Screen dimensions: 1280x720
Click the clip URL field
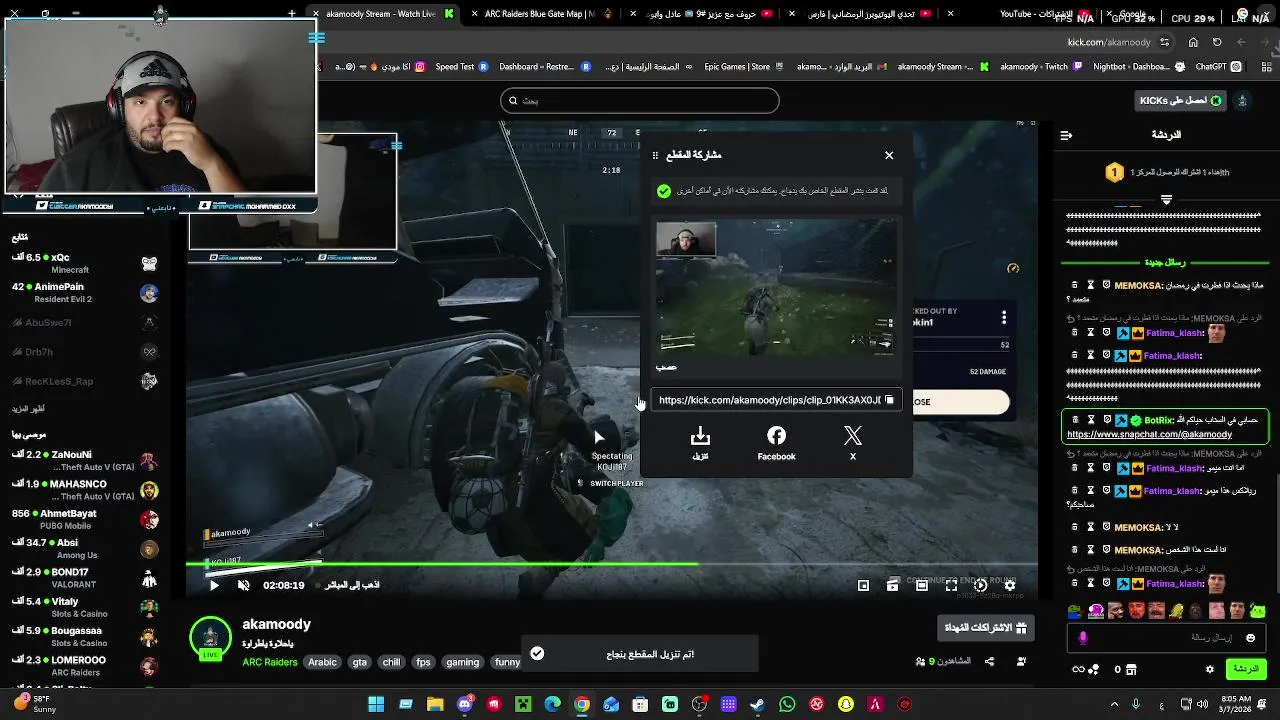click(x=776, y=400)
